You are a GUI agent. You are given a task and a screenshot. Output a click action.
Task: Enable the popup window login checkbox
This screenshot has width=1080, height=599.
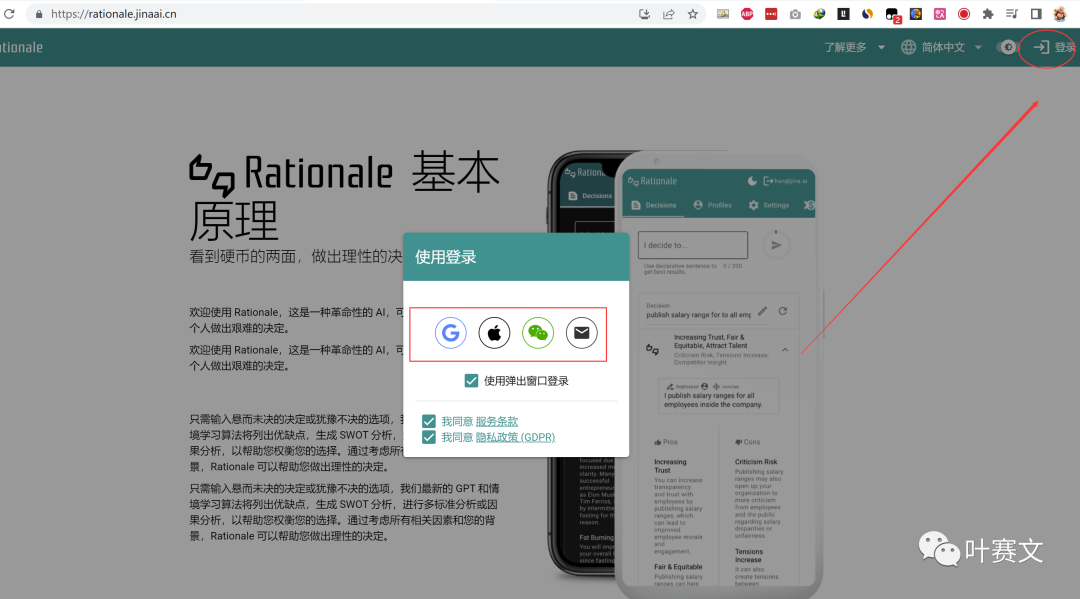coord(471,380)
